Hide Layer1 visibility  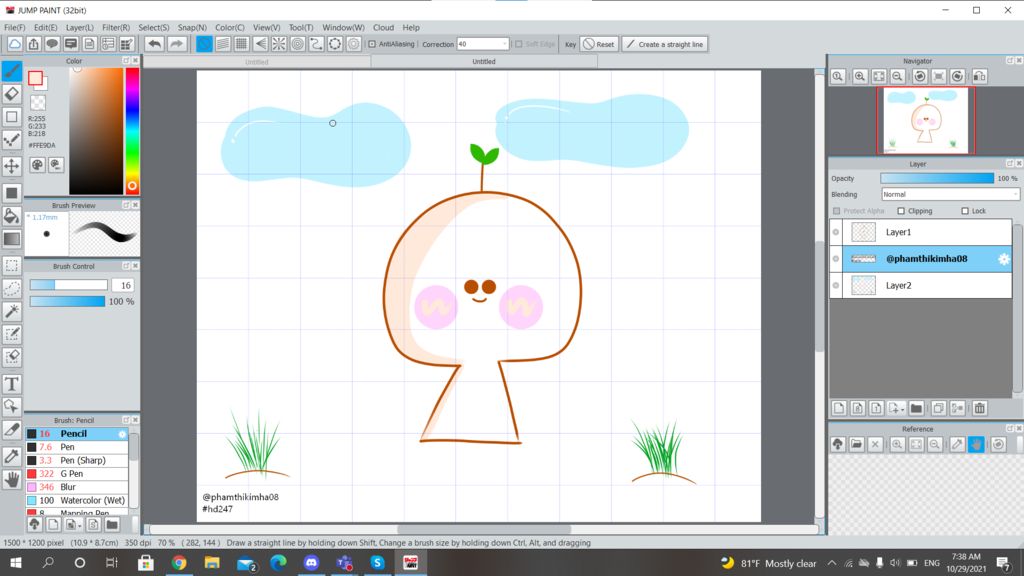[x=836, y=232]
